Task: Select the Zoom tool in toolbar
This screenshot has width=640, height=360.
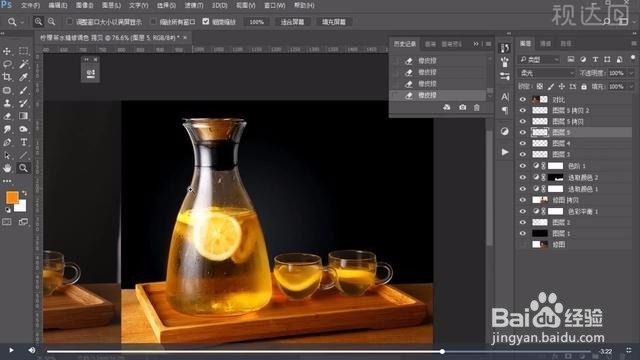Action: (23, 168)
